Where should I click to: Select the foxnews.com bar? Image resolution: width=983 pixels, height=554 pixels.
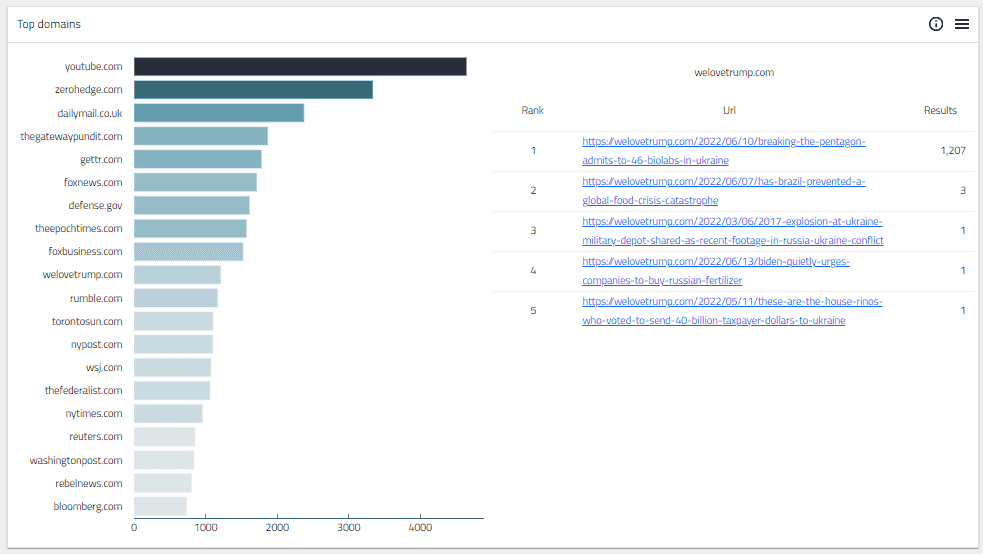point(195,182)
